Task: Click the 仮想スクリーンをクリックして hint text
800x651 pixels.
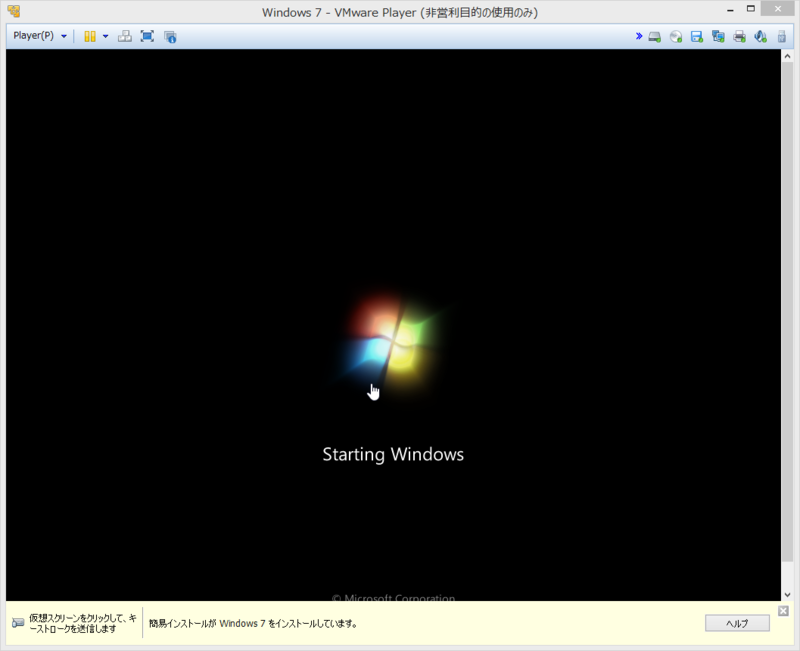Action: (x=83, y=623)
